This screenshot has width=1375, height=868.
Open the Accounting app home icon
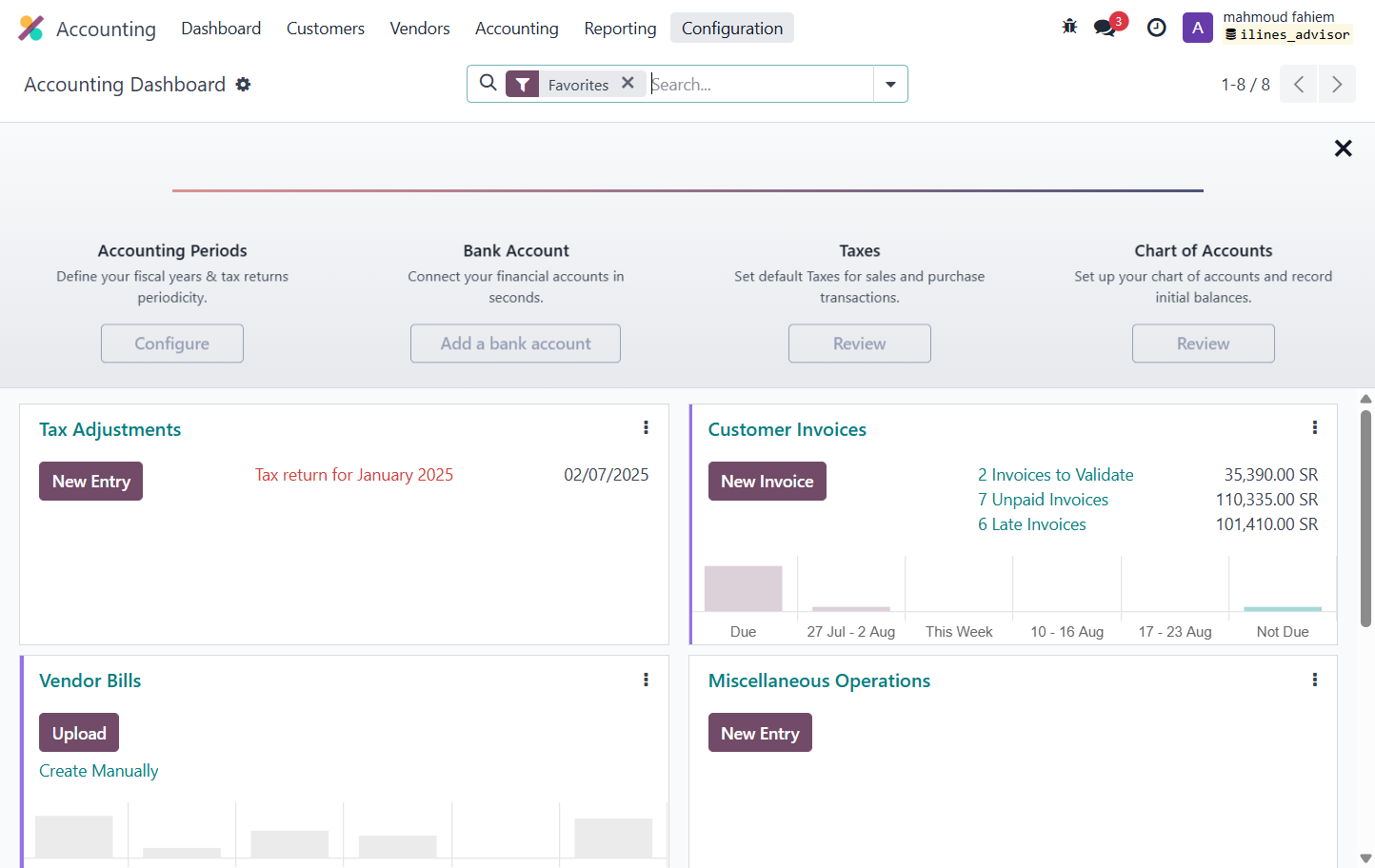pos(31,29)
